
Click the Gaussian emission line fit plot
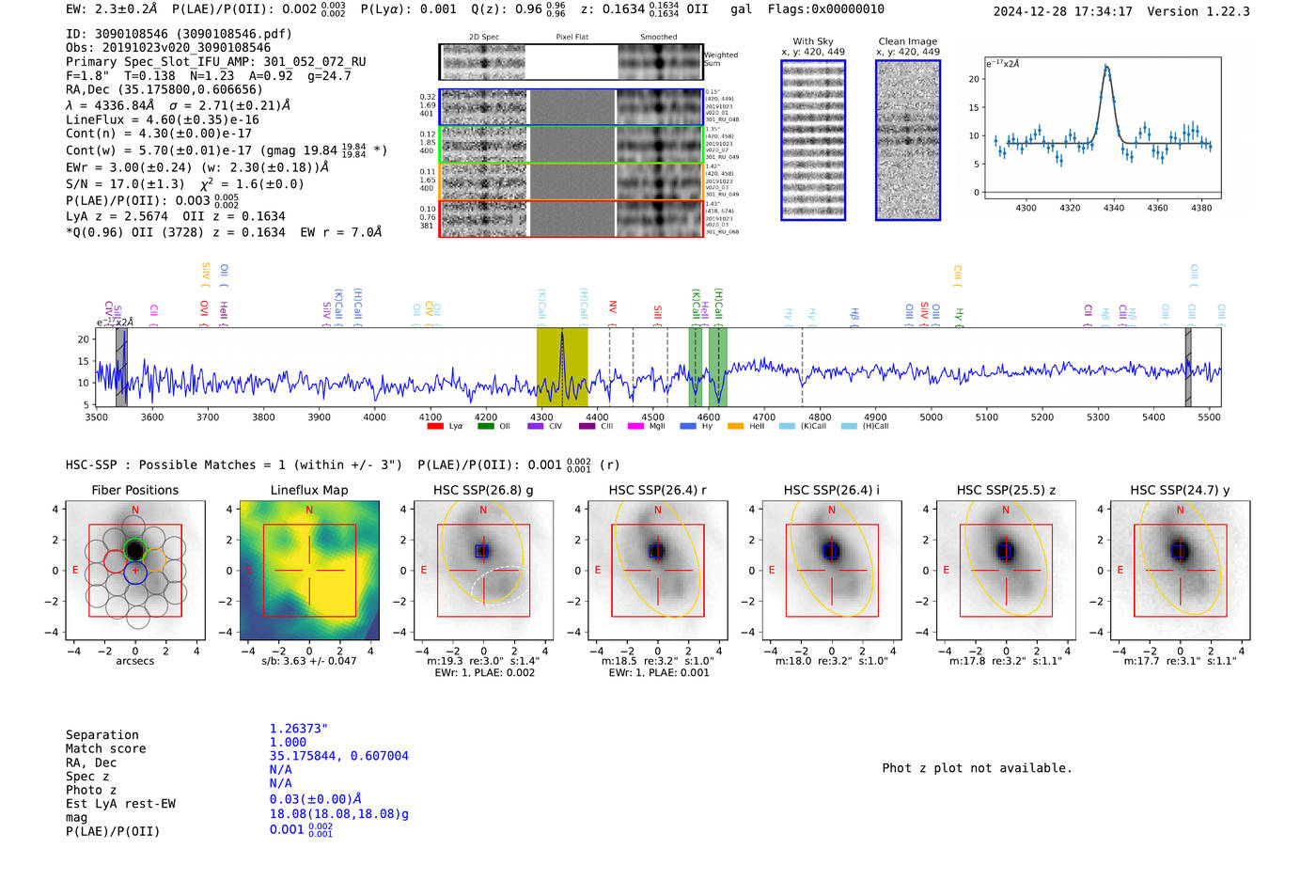pyautogui.click(x=1102, y=128)
